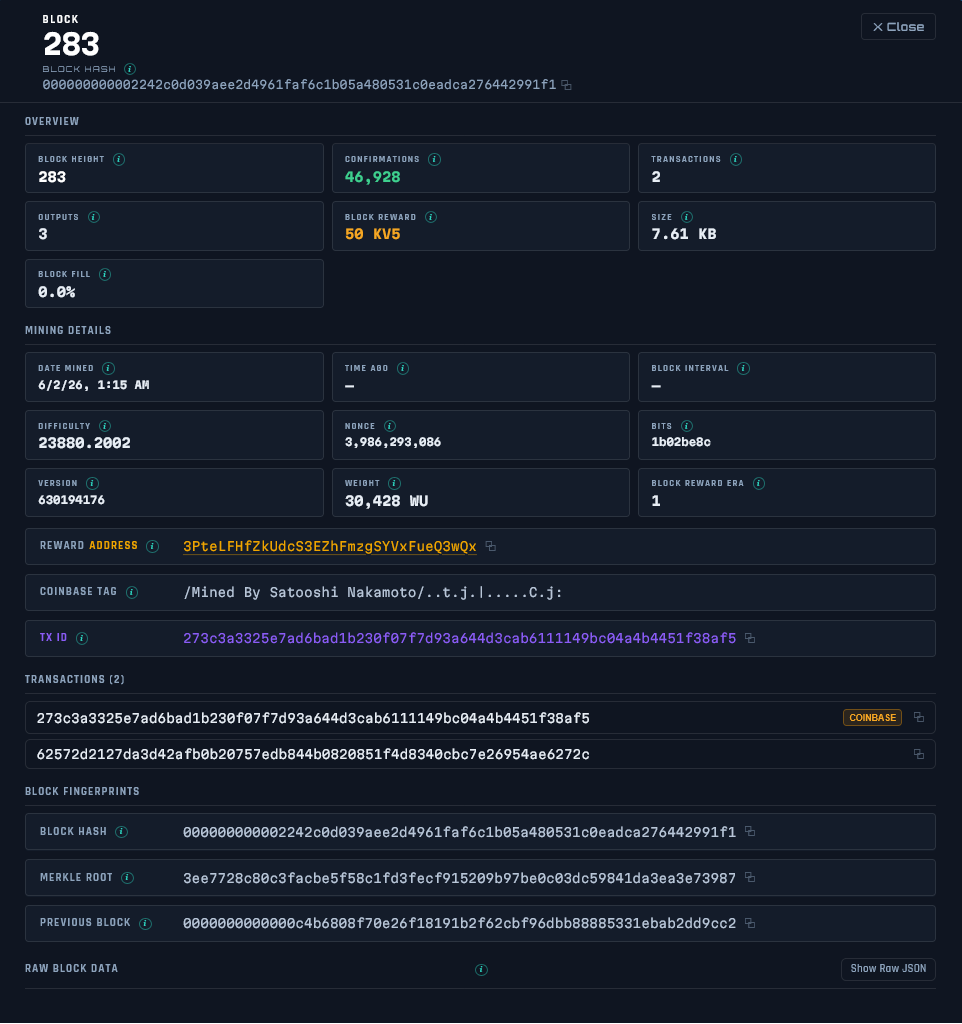Viewport: 962px width, 1024px height.
Task: Click the info icon next to the Block Hash header
Action: coord(130,69)
